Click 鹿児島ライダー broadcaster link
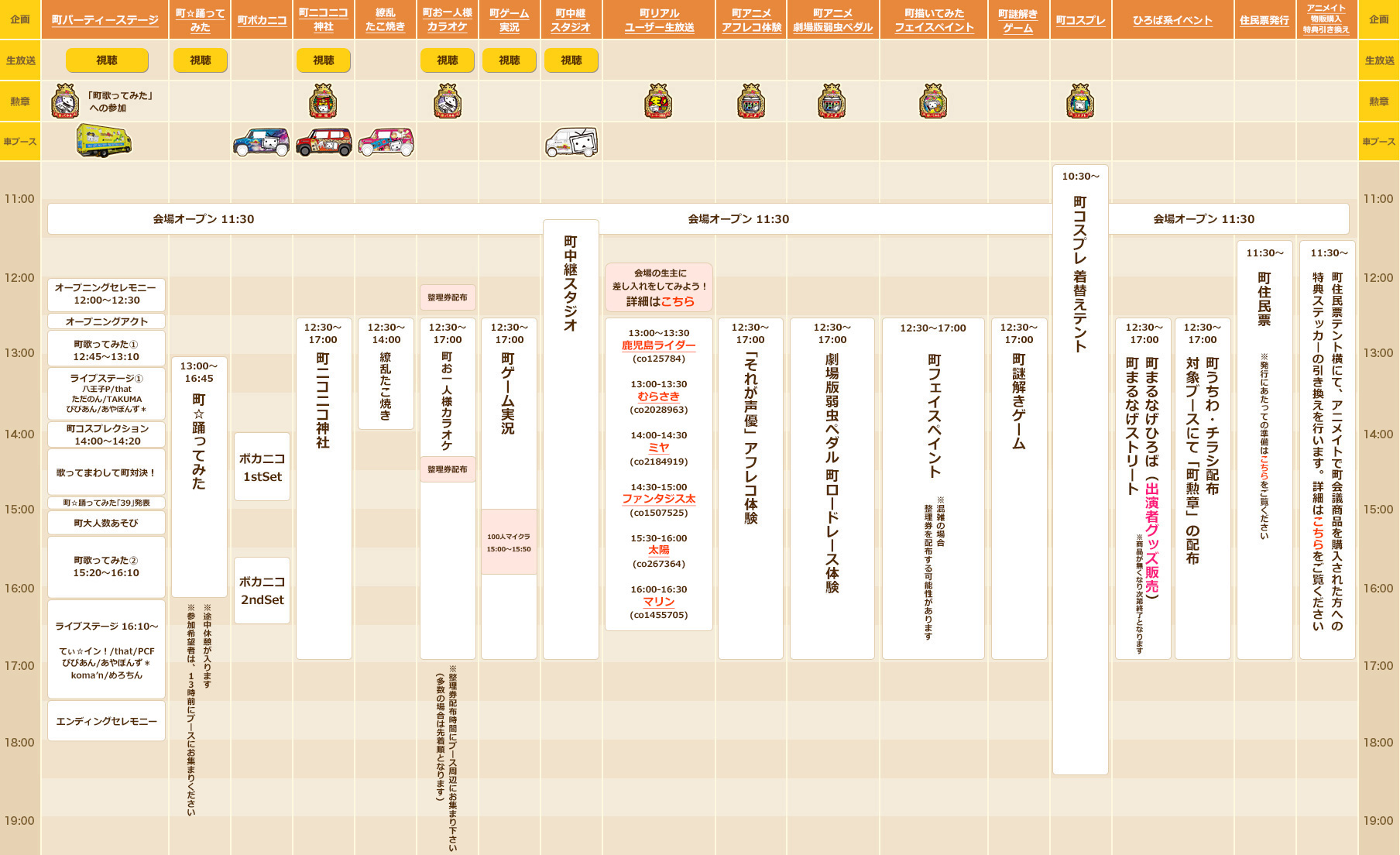This screenshot has height=855, width=1400. [659, 345]
